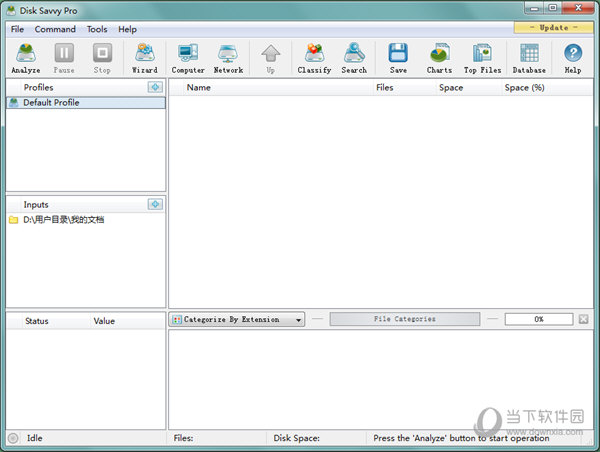This screenshot has height=452, width=600.
Task: Open the Network scan tool
Action: tap(228, 58)
